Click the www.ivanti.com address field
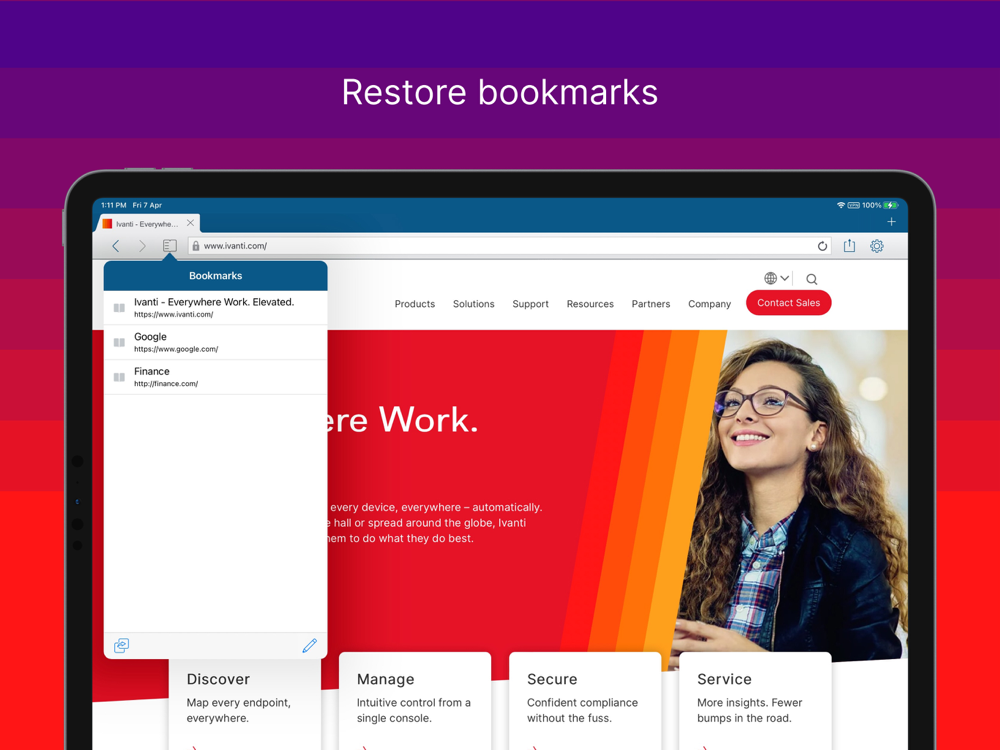The image size is (1000, 750). (509, 246)
